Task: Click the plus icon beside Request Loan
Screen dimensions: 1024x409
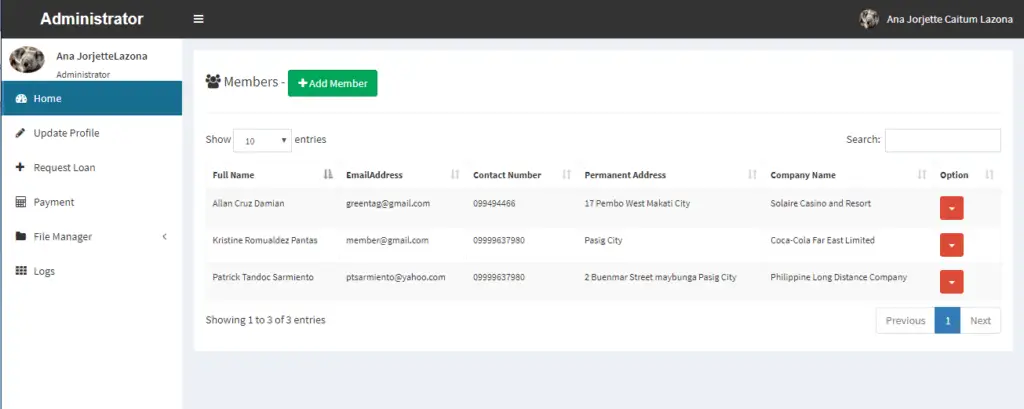Action: 20,167
